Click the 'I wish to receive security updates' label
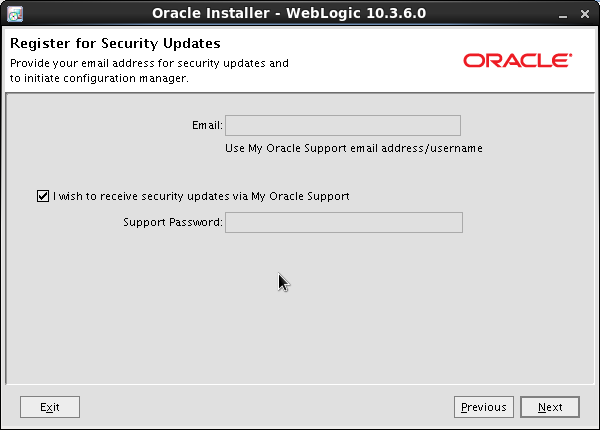This screenshot has height=430, width=600. 201,196
